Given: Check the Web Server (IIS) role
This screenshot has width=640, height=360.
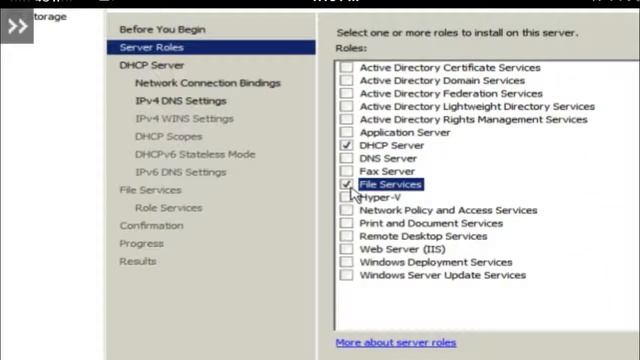Looking at the screenshot, I should [346, 249].
